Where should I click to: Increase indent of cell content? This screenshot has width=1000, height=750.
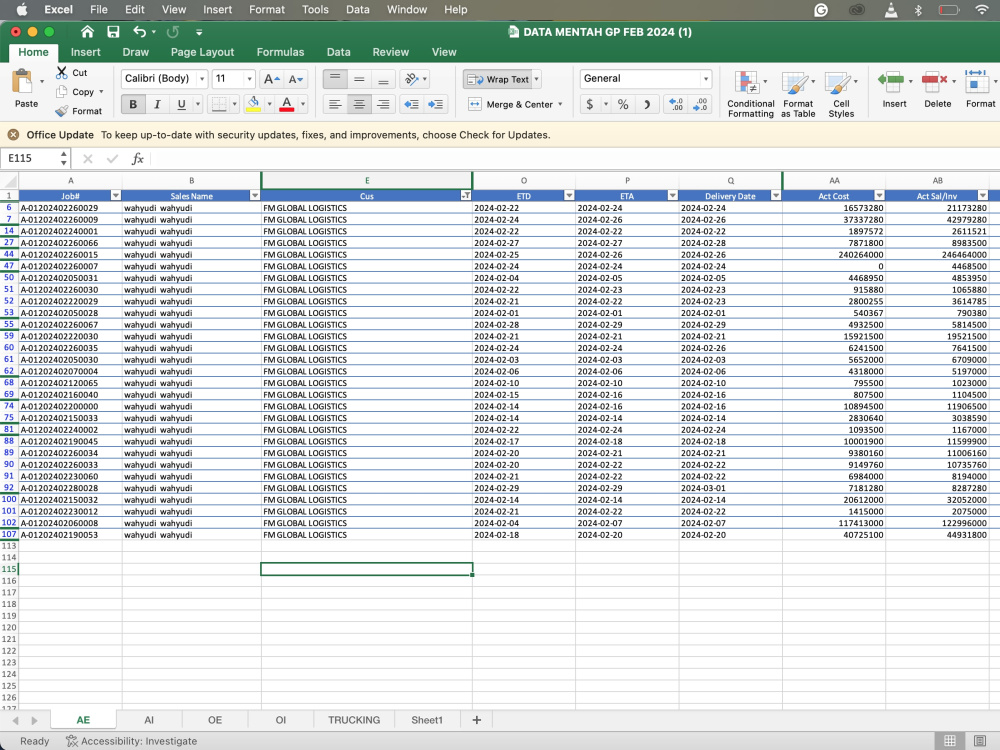click(x=436, y=104)
